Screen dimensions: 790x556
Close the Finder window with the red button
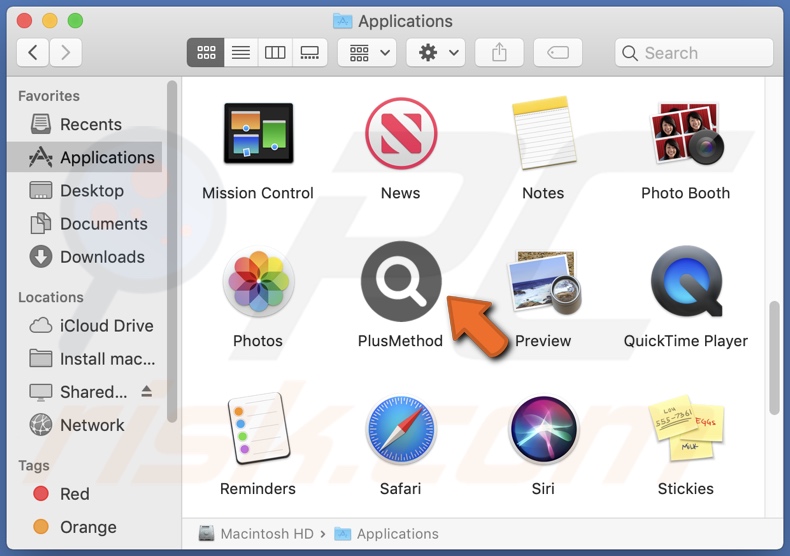[24, 21]
